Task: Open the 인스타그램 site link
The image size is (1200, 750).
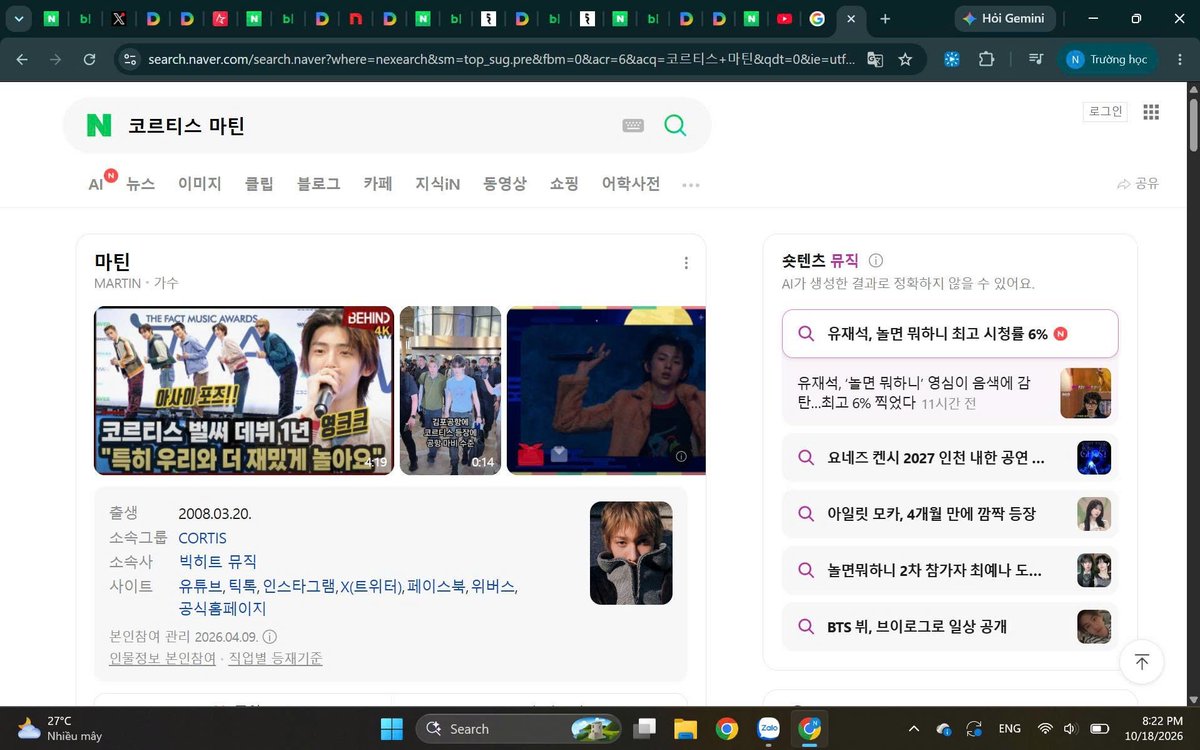Action: pyautogui.click(x=300, y=586)
